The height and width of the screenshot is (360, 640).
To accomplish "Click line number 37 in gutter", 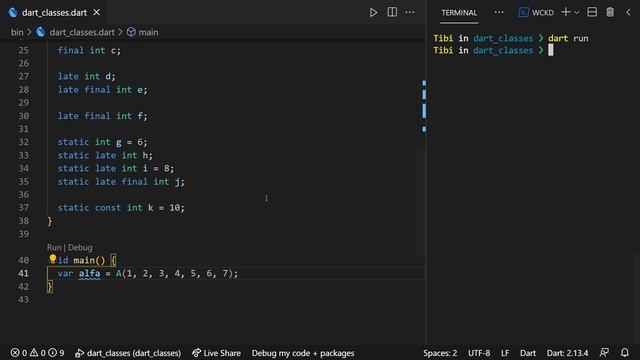I will [x=24, y=208].
